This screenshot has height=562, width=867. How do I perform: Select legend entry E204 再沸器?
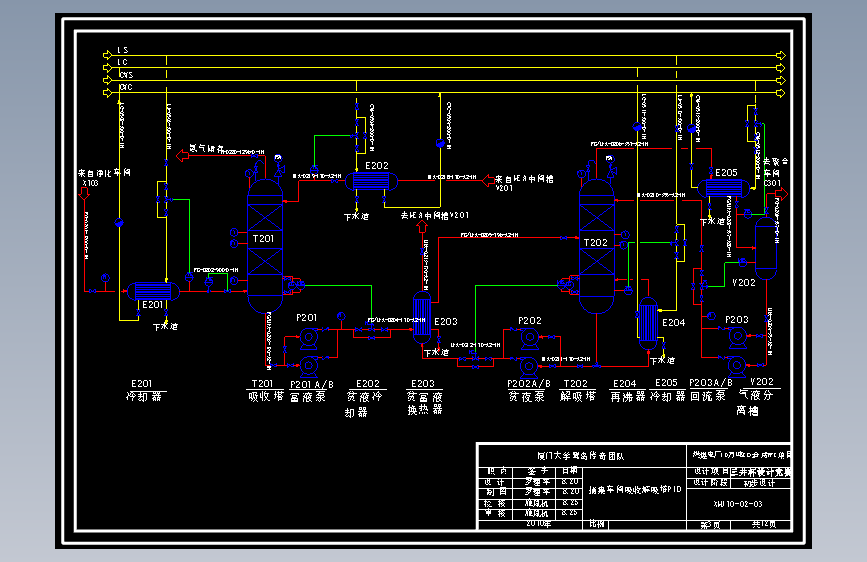click(x=628, y=390)
